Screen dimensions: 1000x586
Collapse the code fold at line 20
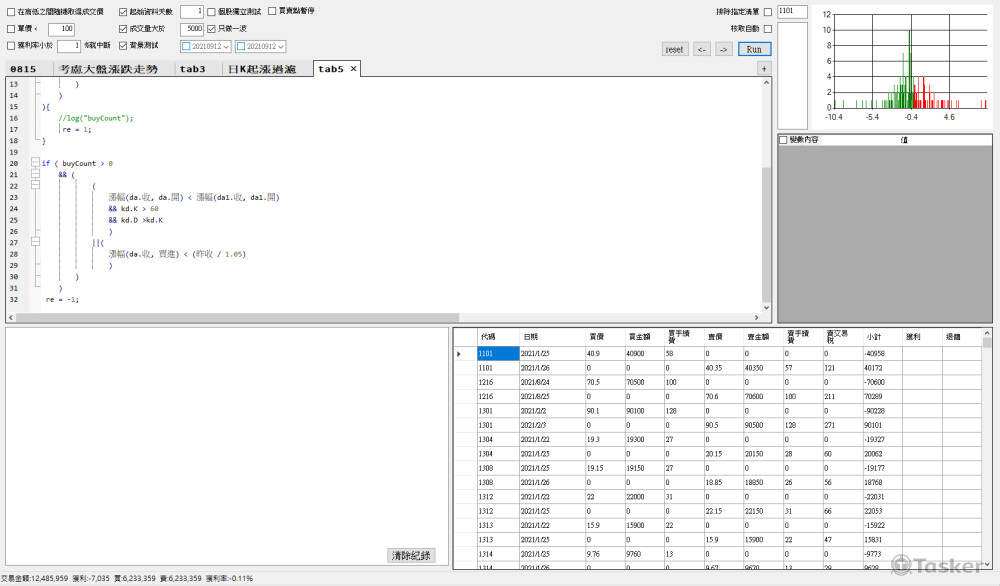point(34,163)
